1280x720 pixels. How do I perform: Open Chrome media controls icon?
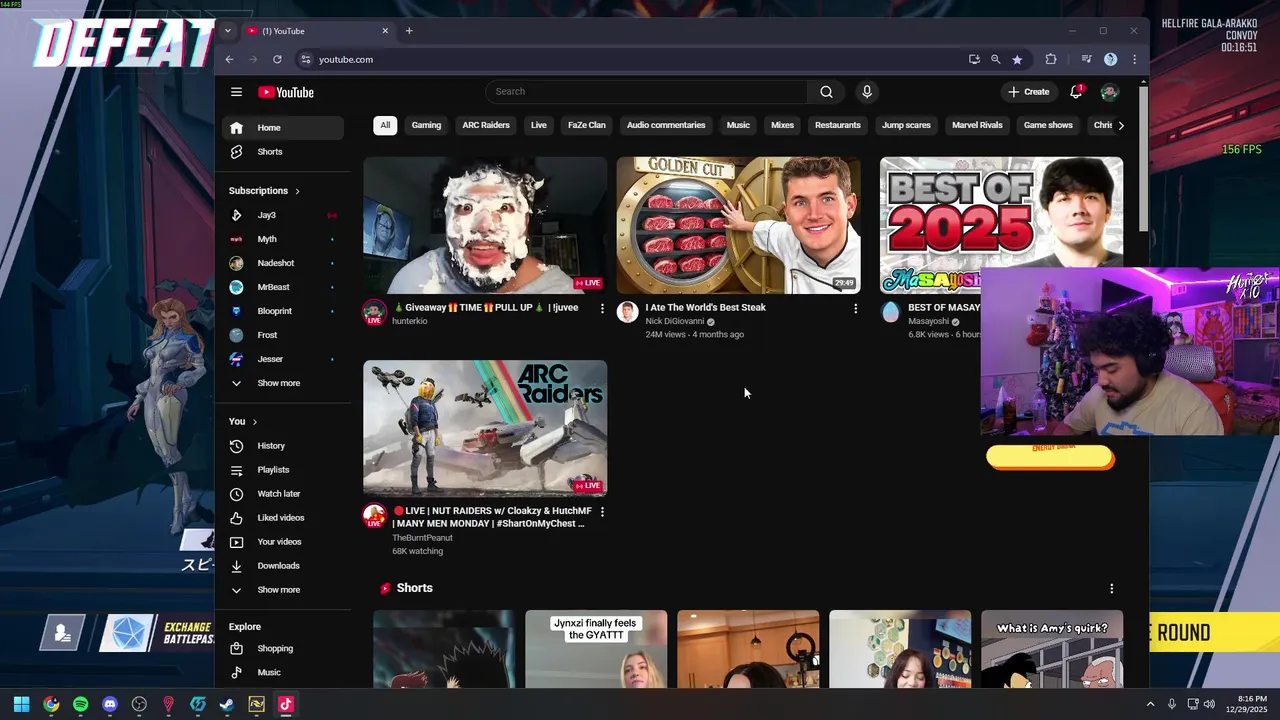[1086, 59]
